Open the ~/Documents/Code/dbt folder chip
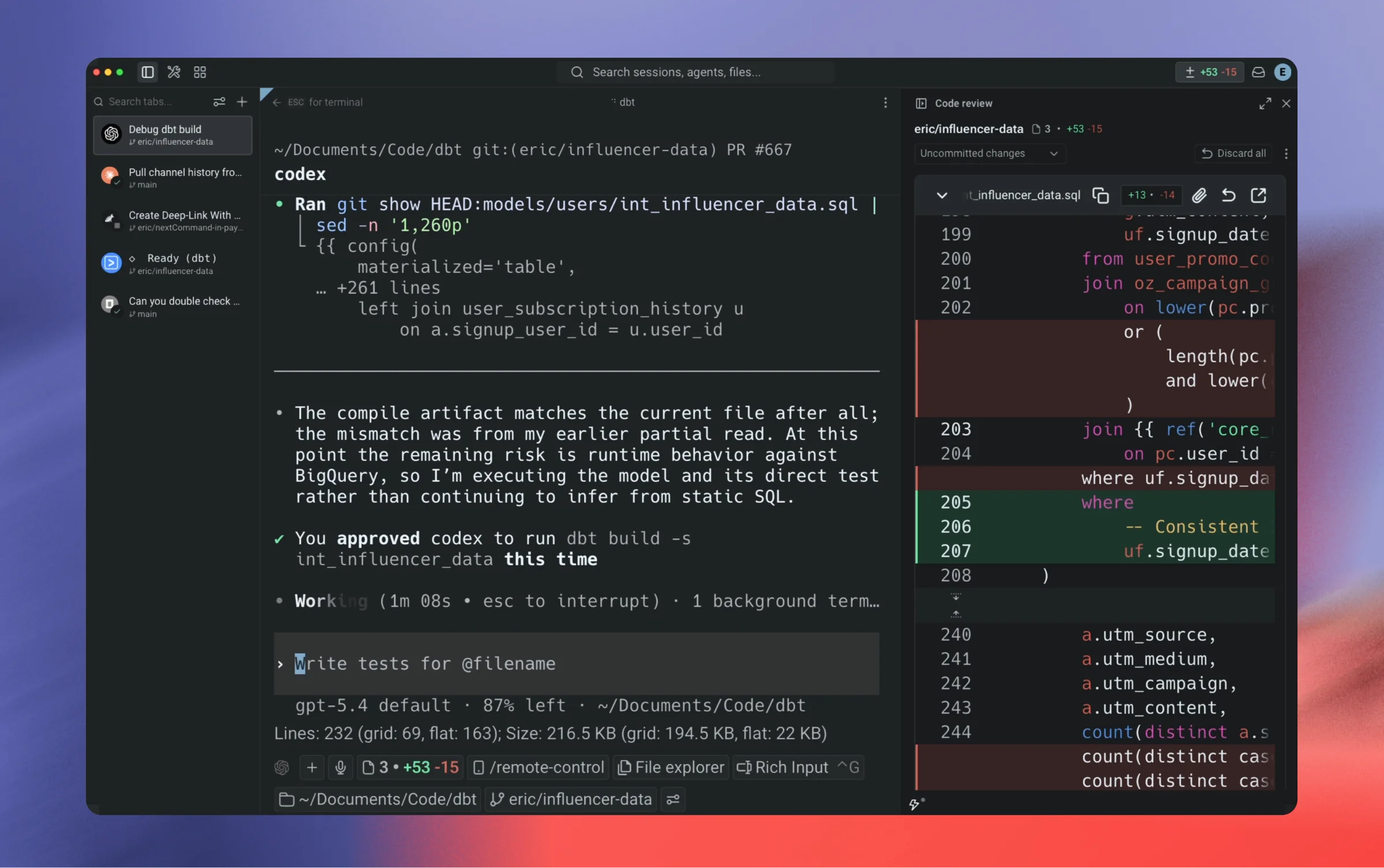Image resolution: width=1384 pixels, height=868 pixels. (378, 799)
